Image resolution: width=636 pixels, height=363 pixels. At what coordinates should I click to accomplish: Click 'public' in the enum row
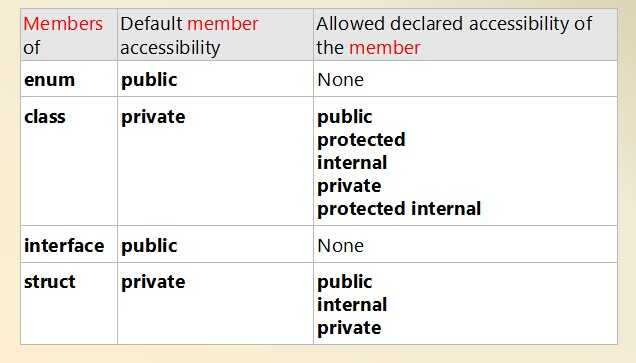coord(149,80)
